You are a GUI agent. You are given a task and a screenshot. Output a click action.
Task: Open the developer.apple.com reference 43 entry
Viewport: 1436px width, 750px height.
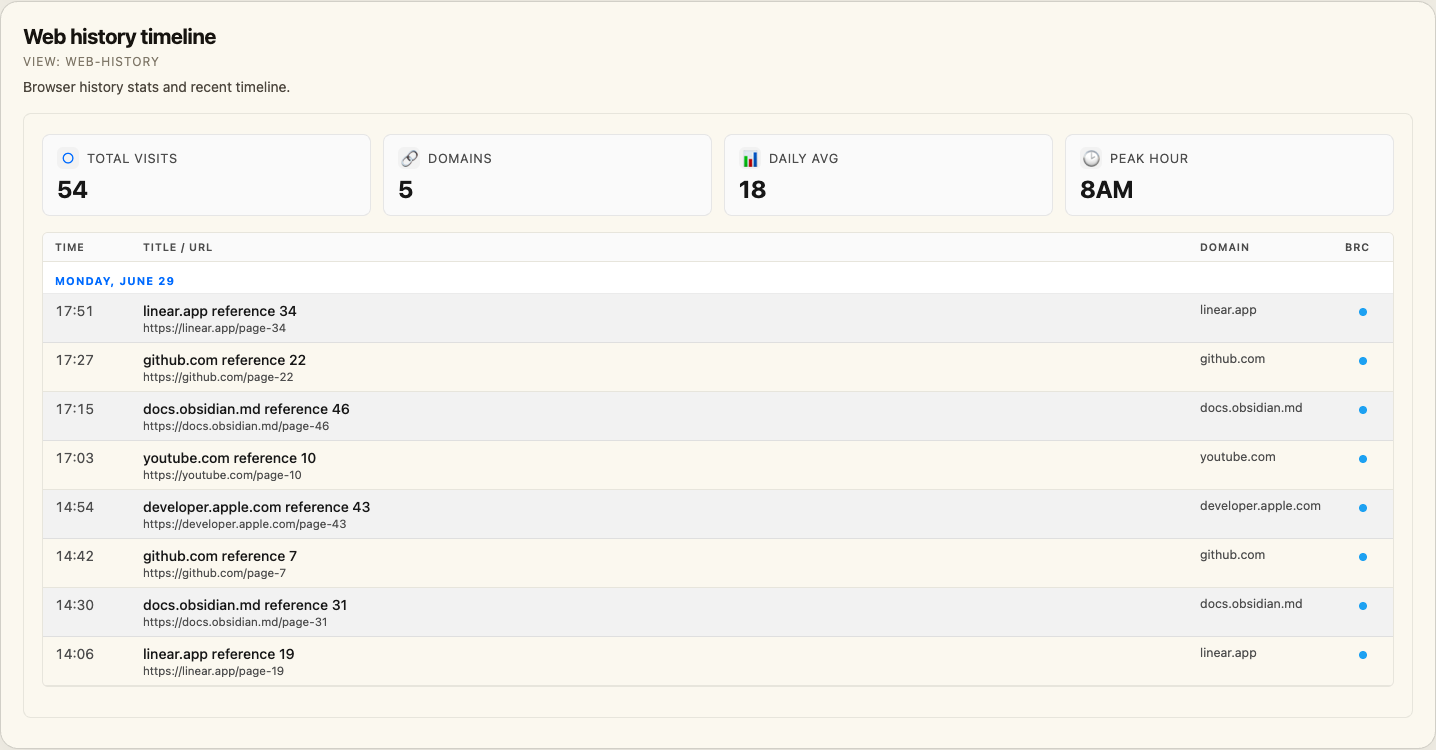click(x=256, y=507)
